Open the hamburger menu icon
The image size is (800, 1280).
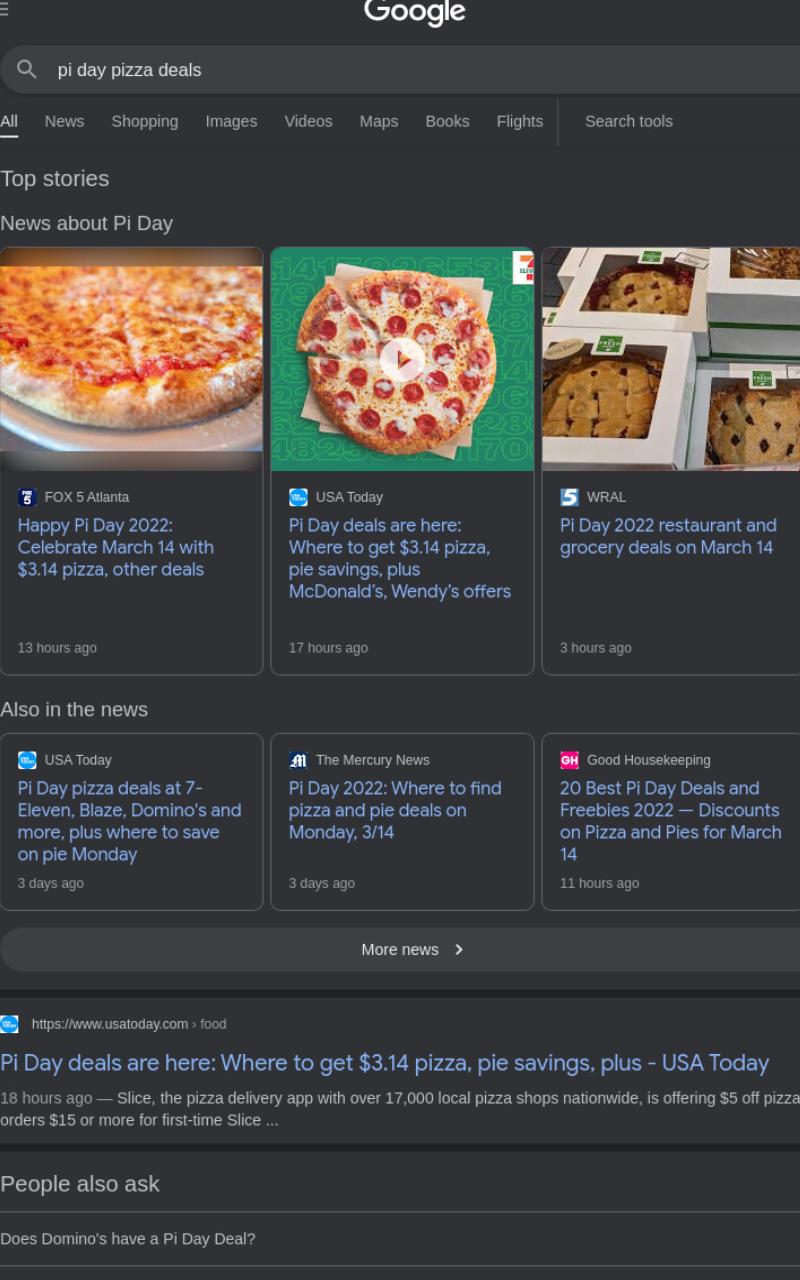[x=4, y=10]
